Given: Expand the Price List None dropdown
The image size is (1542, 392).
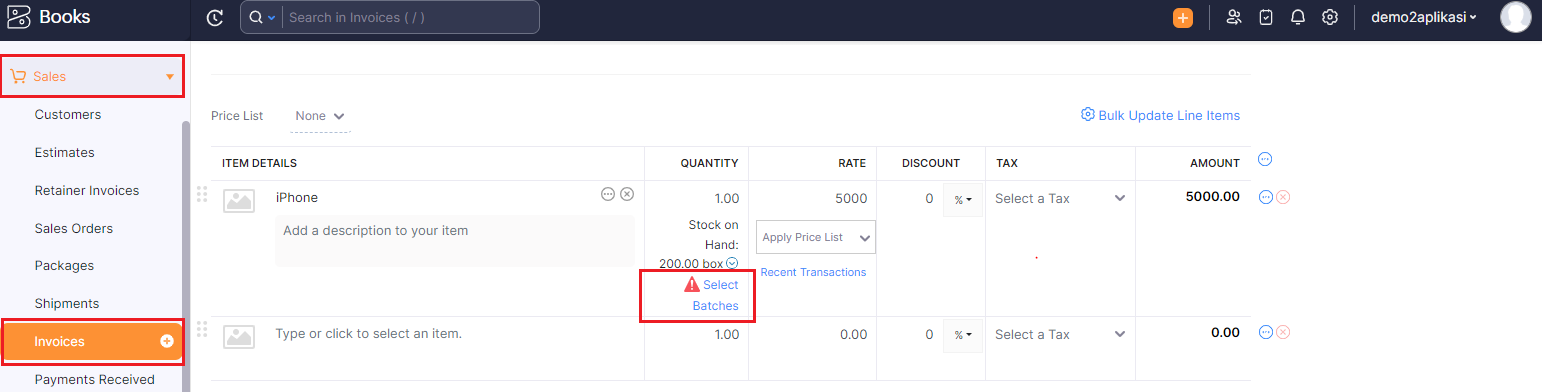Looking at the screenshot, I should [x=320, y=116].
